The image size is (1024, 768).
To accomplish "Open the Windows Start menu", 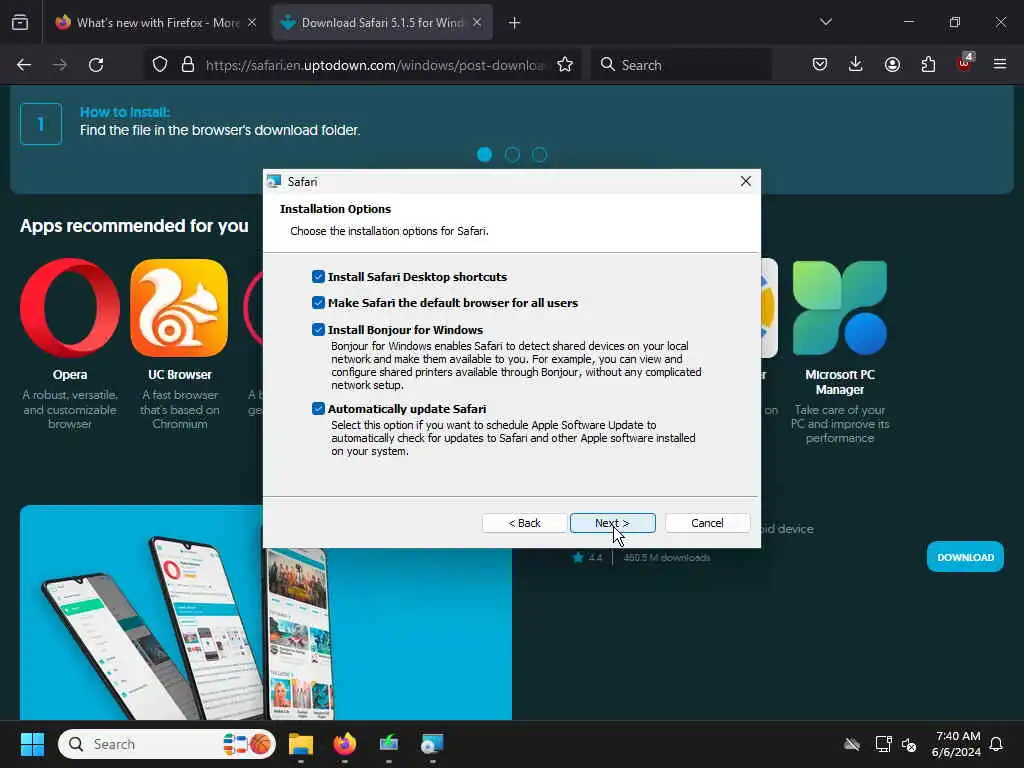I will tap(32, 744).
